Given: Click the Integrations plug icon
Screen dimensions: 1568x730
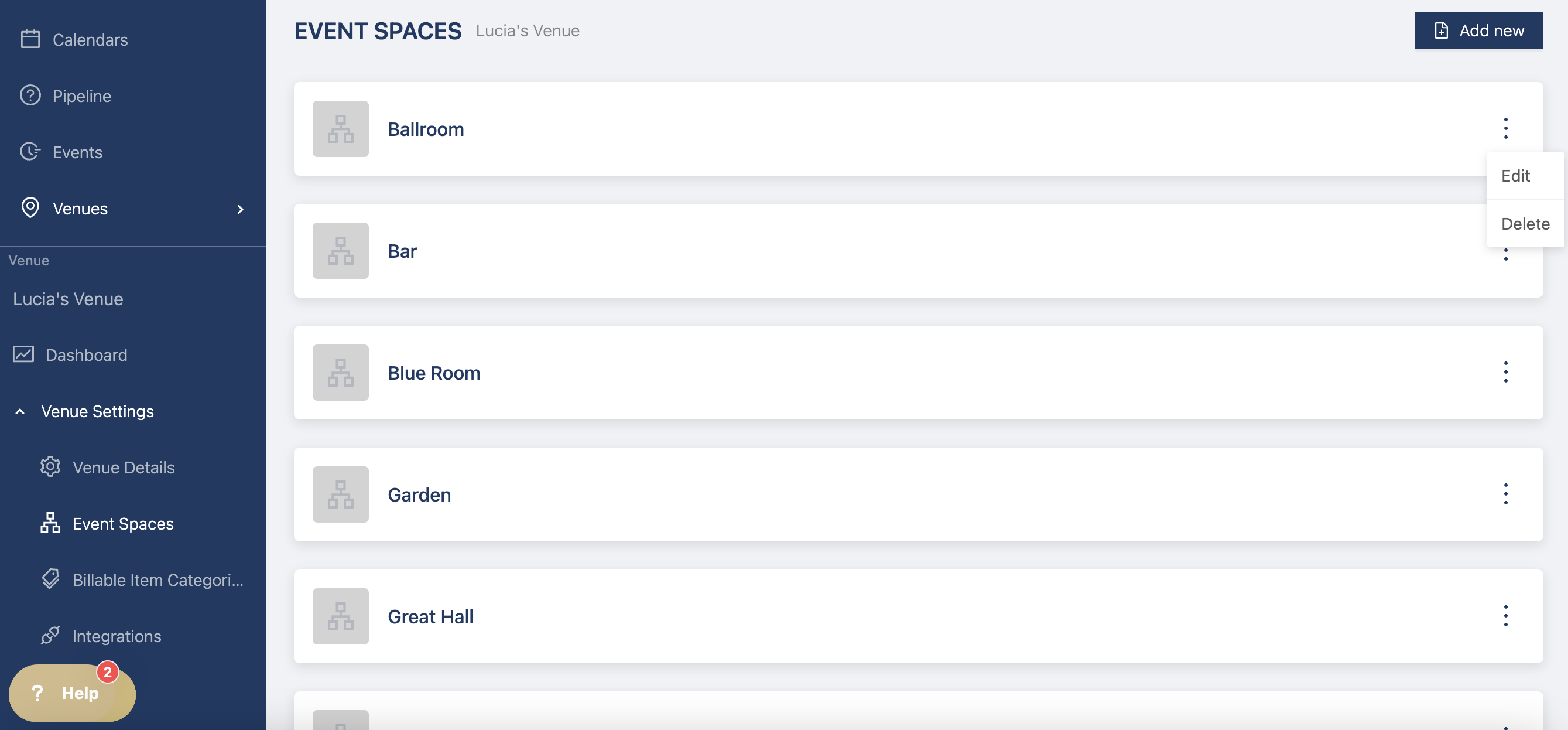Looking at the screenshot, I should (50, 635).
